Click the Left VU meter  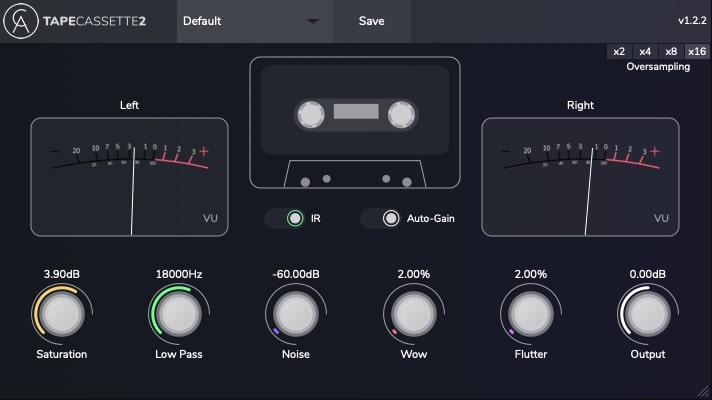(x=130, y=177)
